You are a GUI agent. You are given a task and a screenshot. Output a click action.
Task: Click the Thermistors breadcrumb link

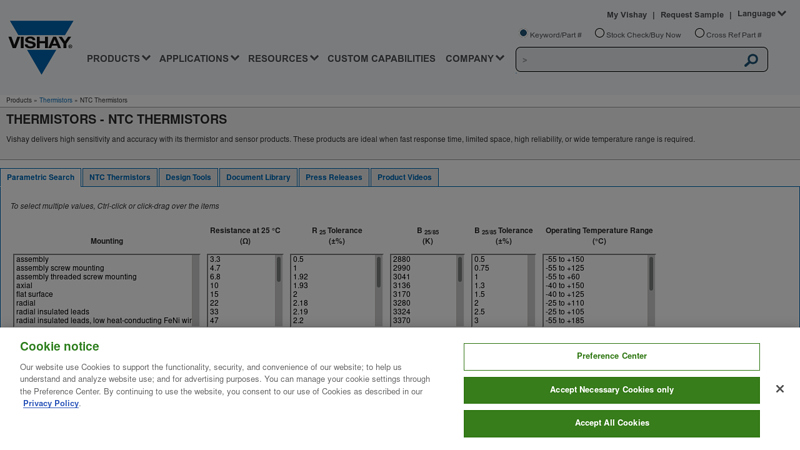[56, 100]
